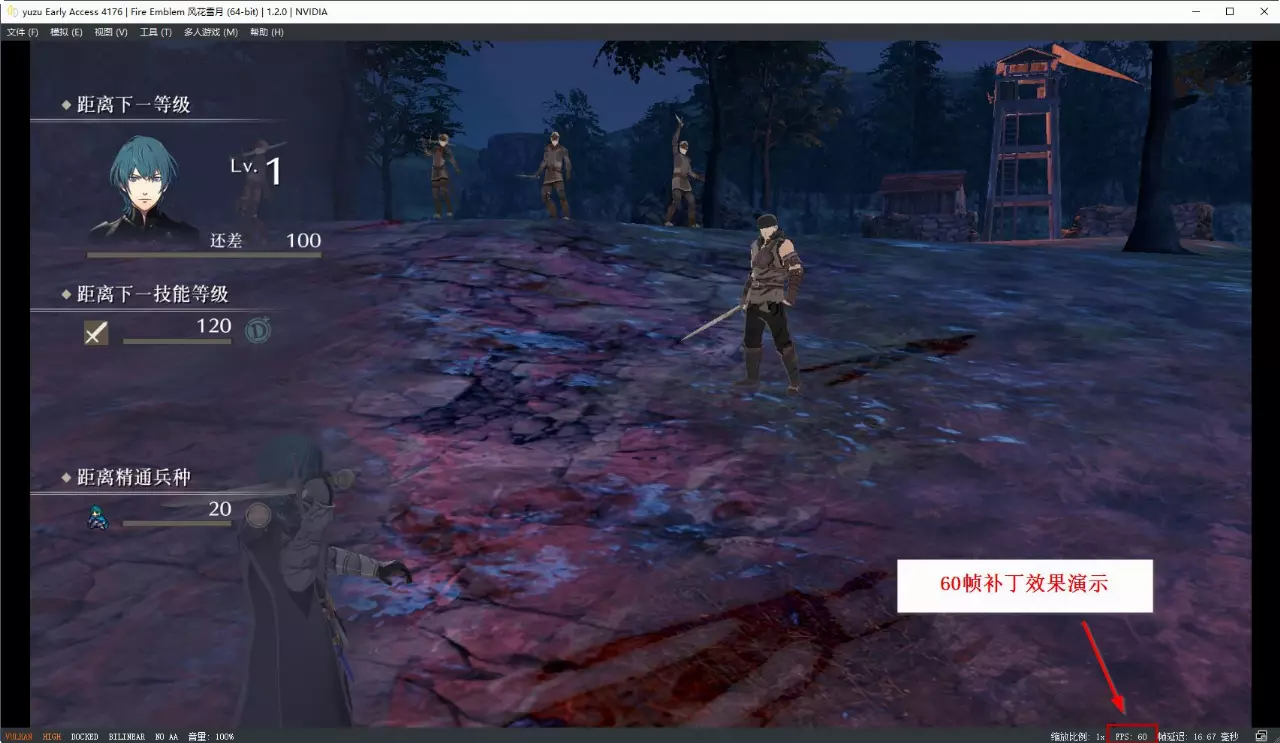Viewport: 1280px width, 743px height.
Task: Click the D rank badge icon
Action: [x=258, y=329]
